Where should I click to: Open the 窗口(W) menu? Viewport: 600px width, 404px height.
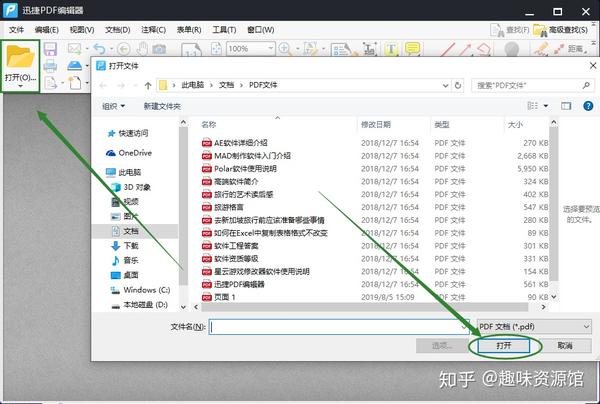tap(261, 30)
